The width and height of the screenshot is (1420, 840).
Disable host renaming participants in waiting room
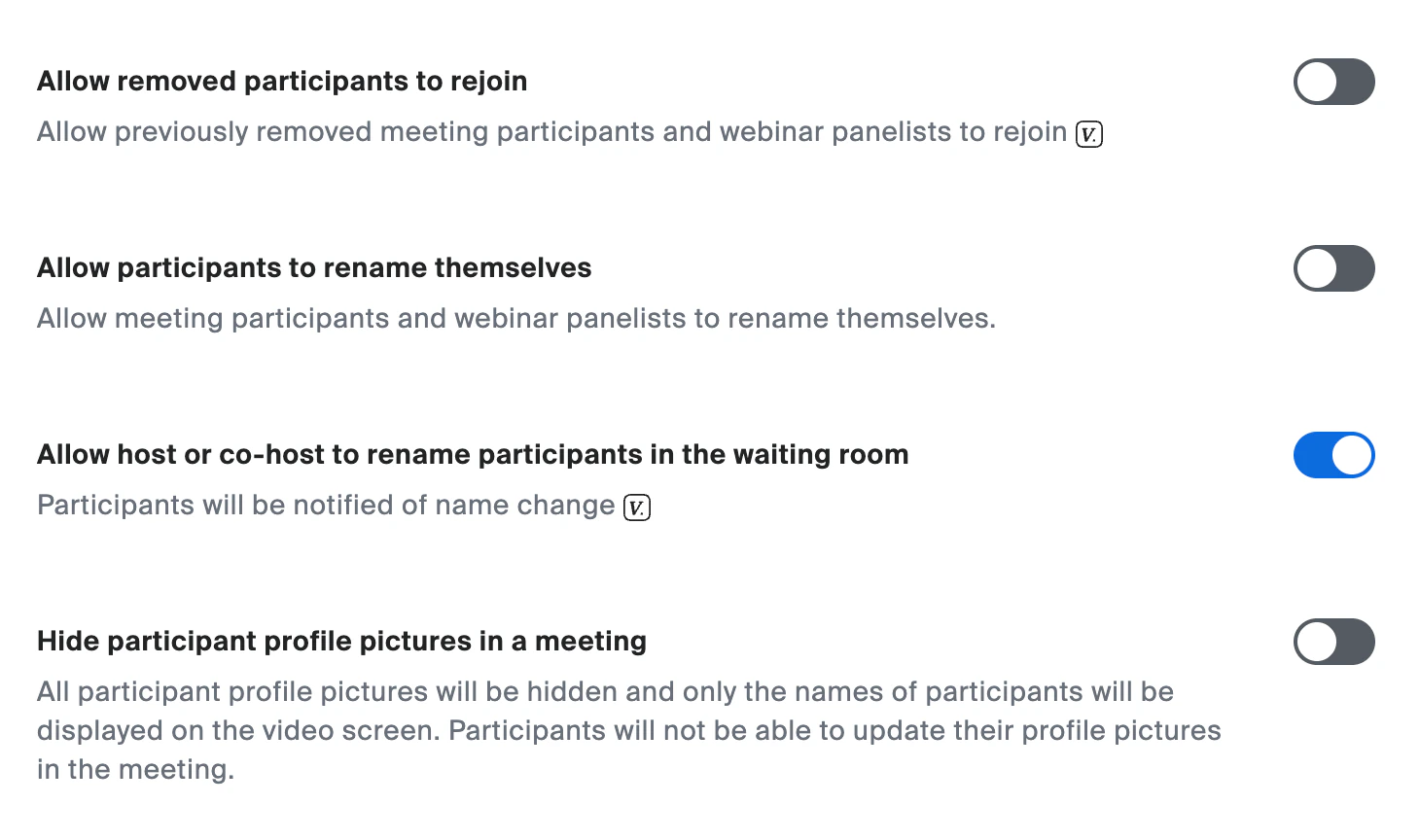(x=1333, y=454)
